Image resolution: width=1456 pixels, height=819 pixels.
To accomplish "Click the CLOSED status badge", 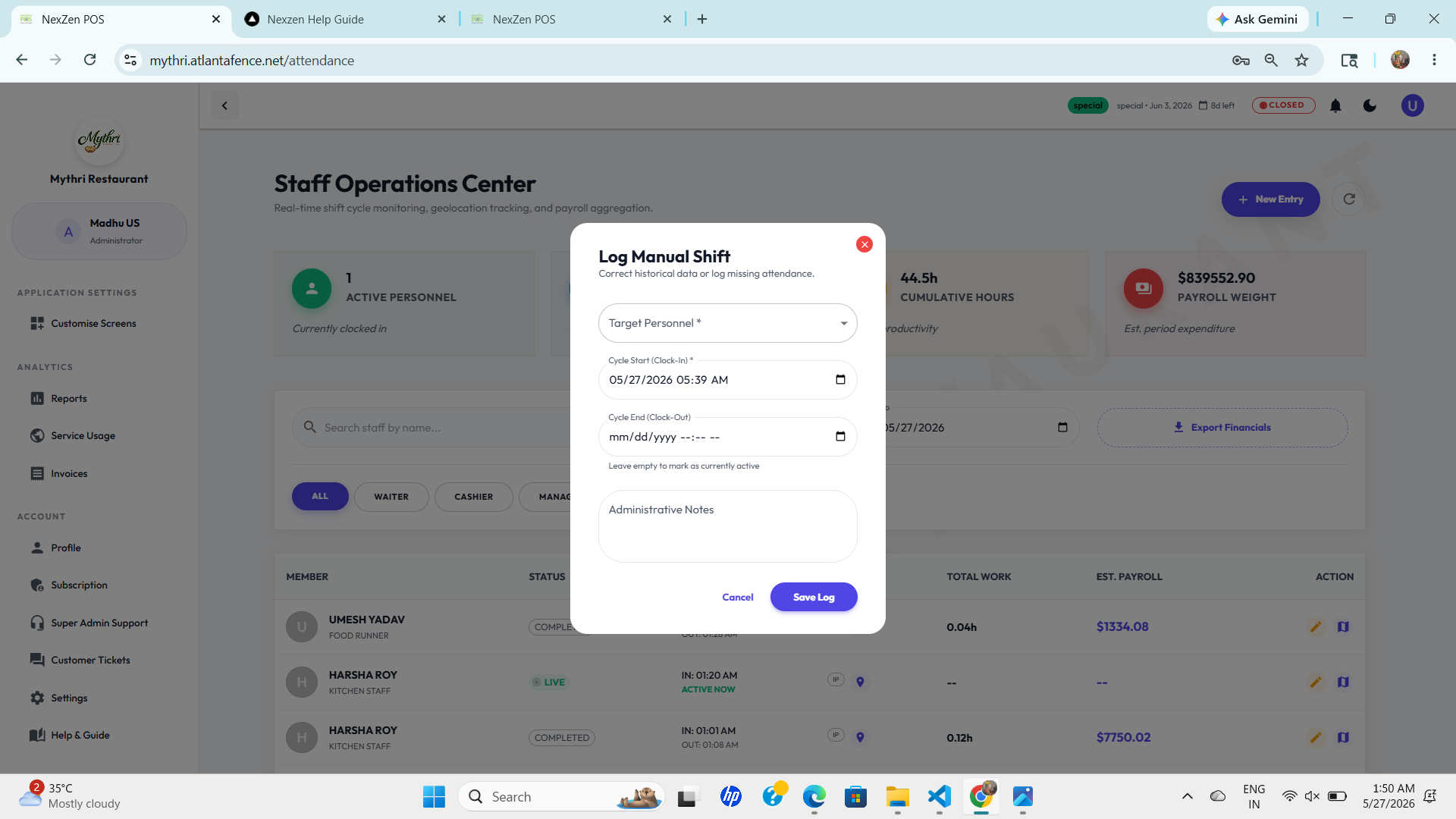I will tap(1283, 105).
